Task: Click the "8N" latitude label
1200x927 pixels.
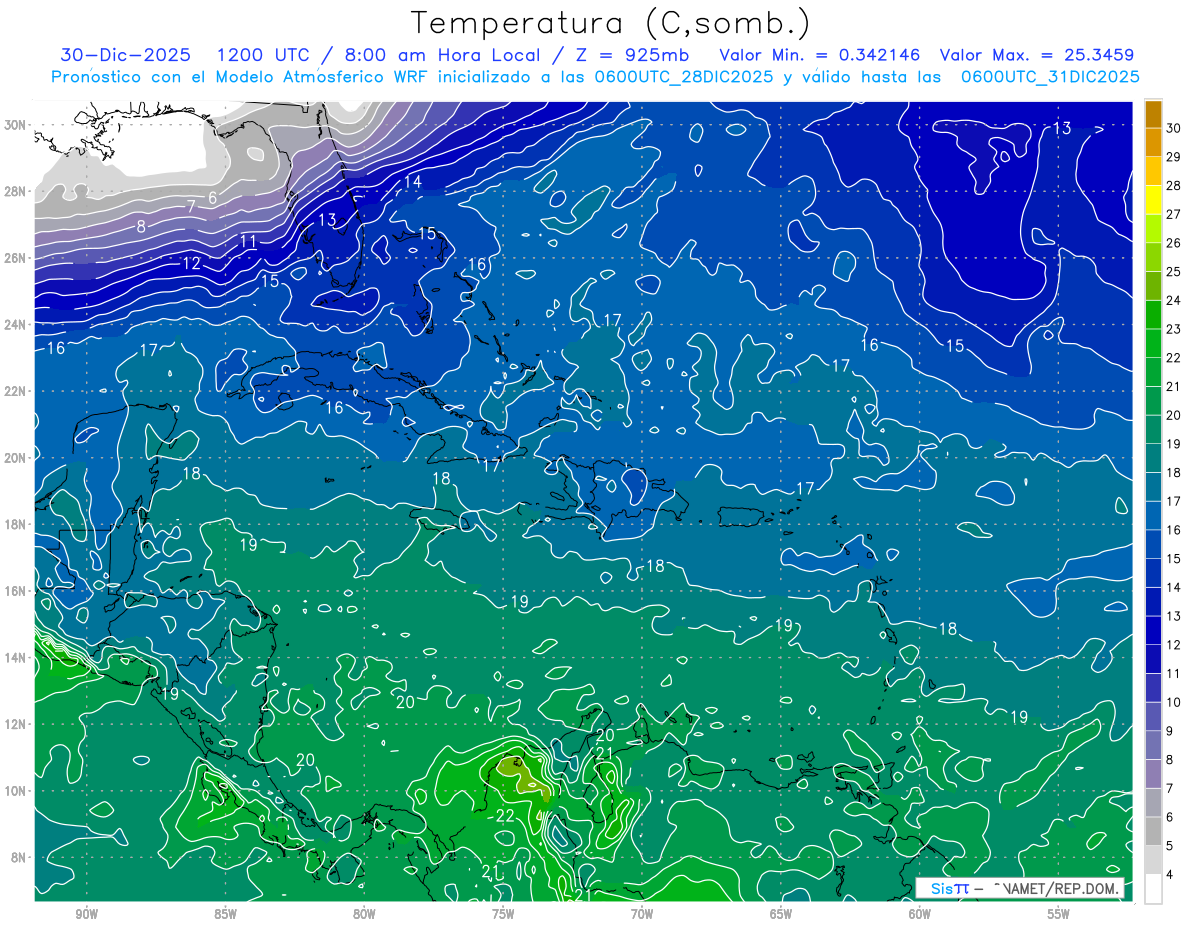Action: click(x=19, y=858)
